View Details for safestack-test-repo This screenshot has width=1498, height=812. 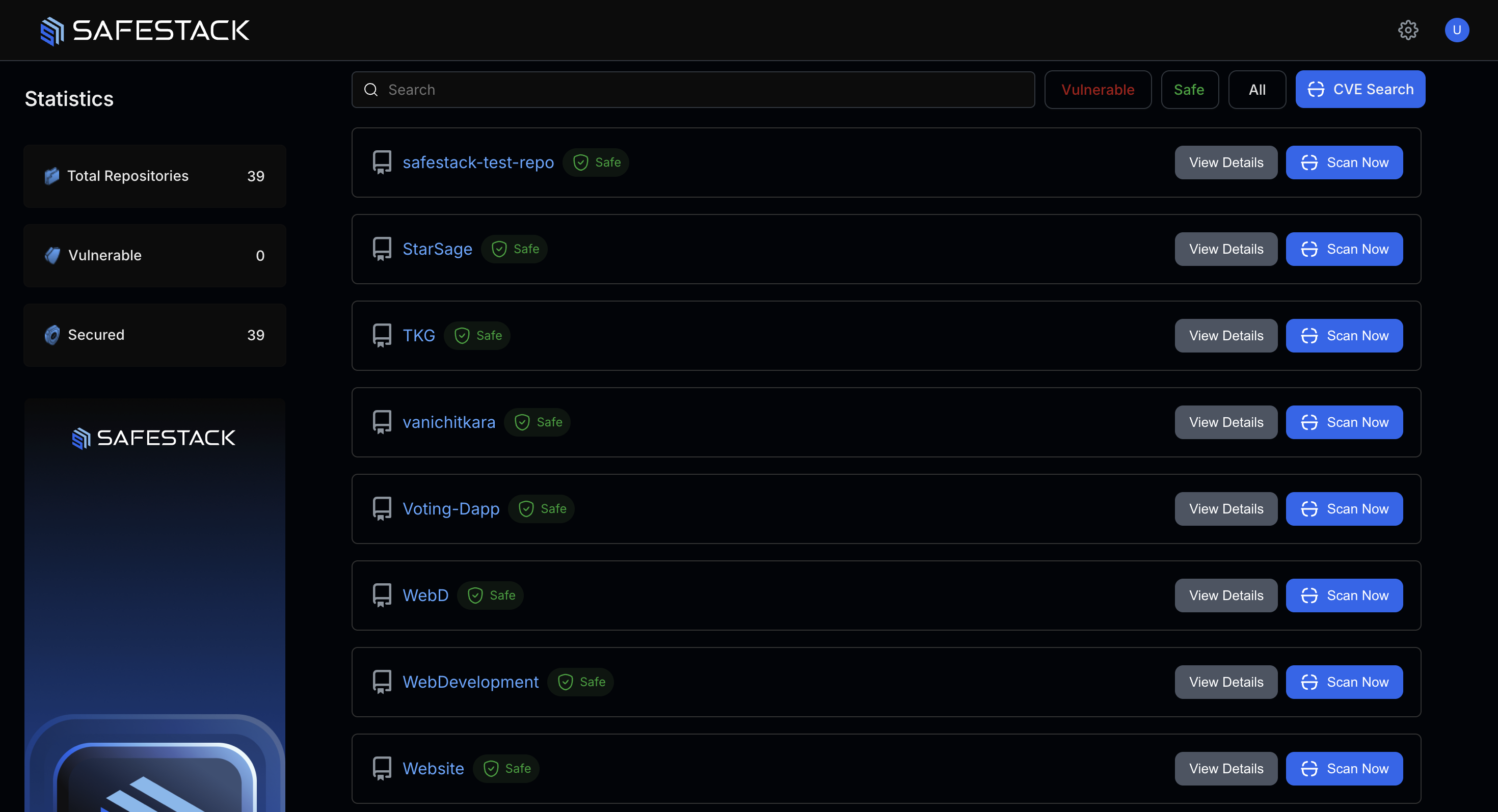click(x=1226, y=162)
